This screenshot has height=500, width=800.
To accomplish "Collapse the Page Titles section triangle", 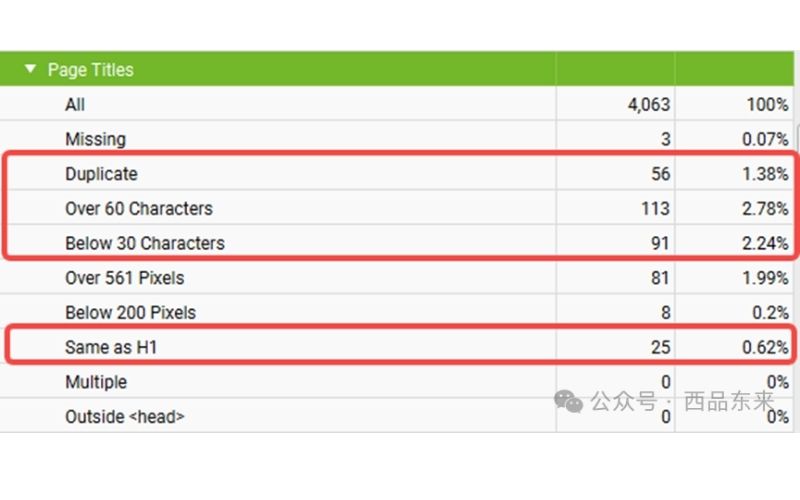I will pyautogui.click(x=30, y=68).
